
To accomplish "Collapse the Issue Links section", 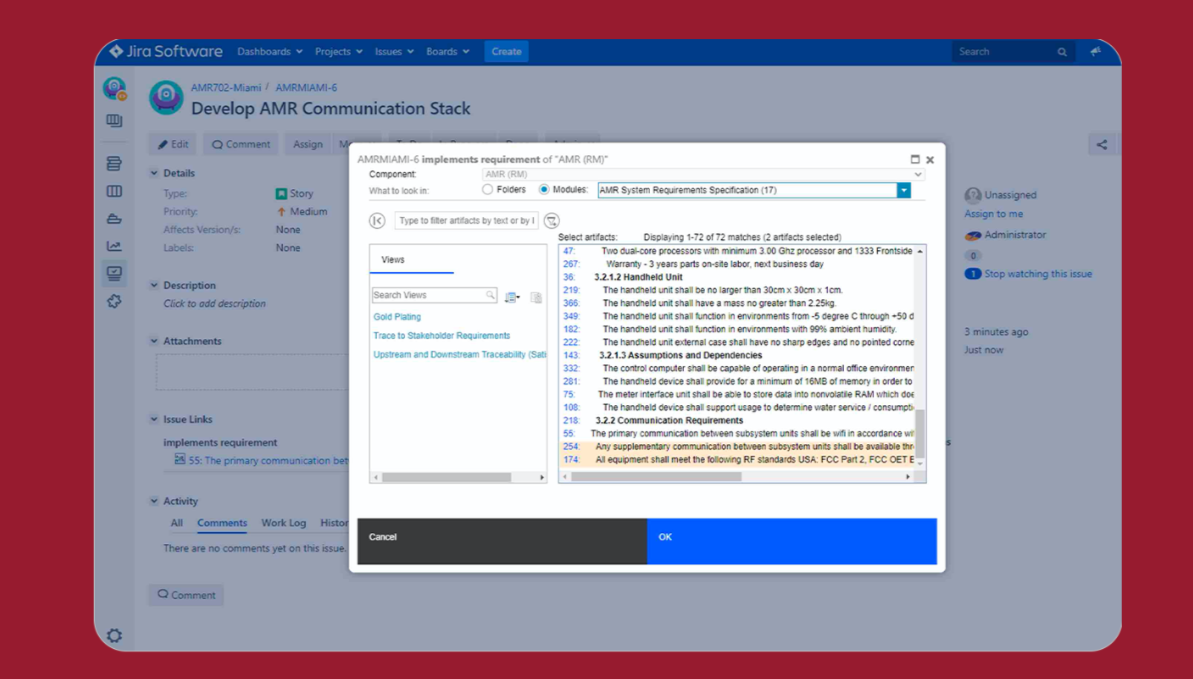I will coord(154,419).
